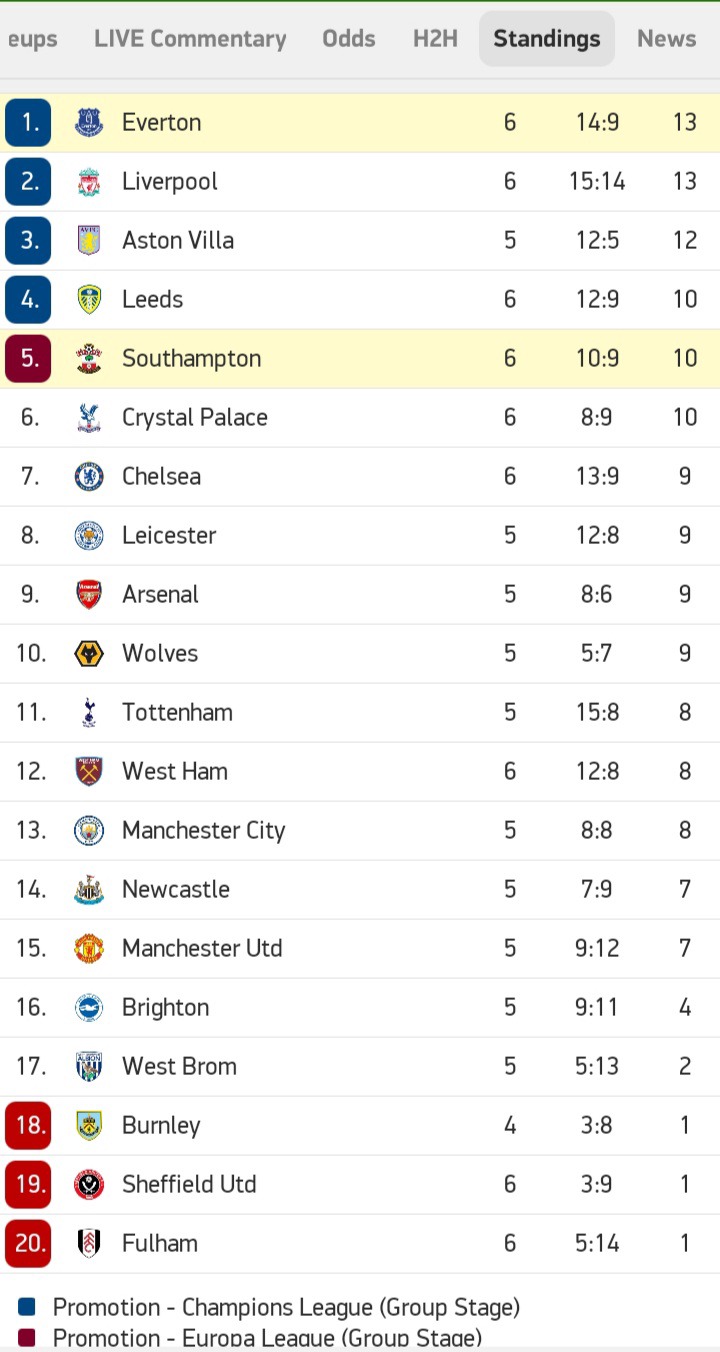Open the H2H tab
The image size is (720, 1352).
coord(435,39)
